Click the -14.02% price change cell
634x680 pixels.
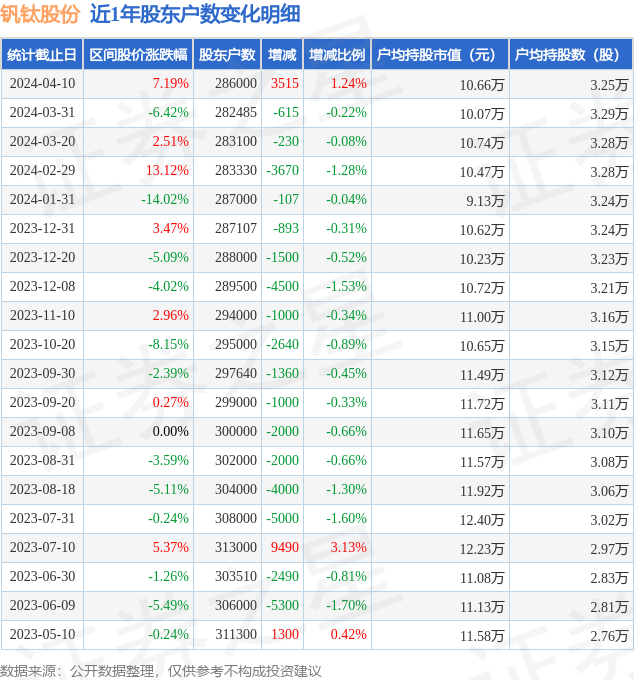pos(165,200)
